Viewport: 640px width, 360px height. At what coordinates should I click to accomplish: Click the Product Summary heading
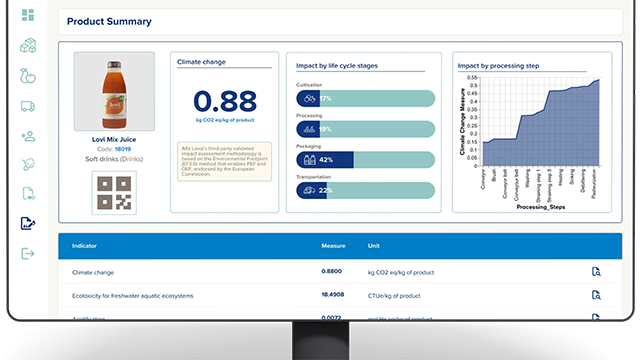(109, 21)
